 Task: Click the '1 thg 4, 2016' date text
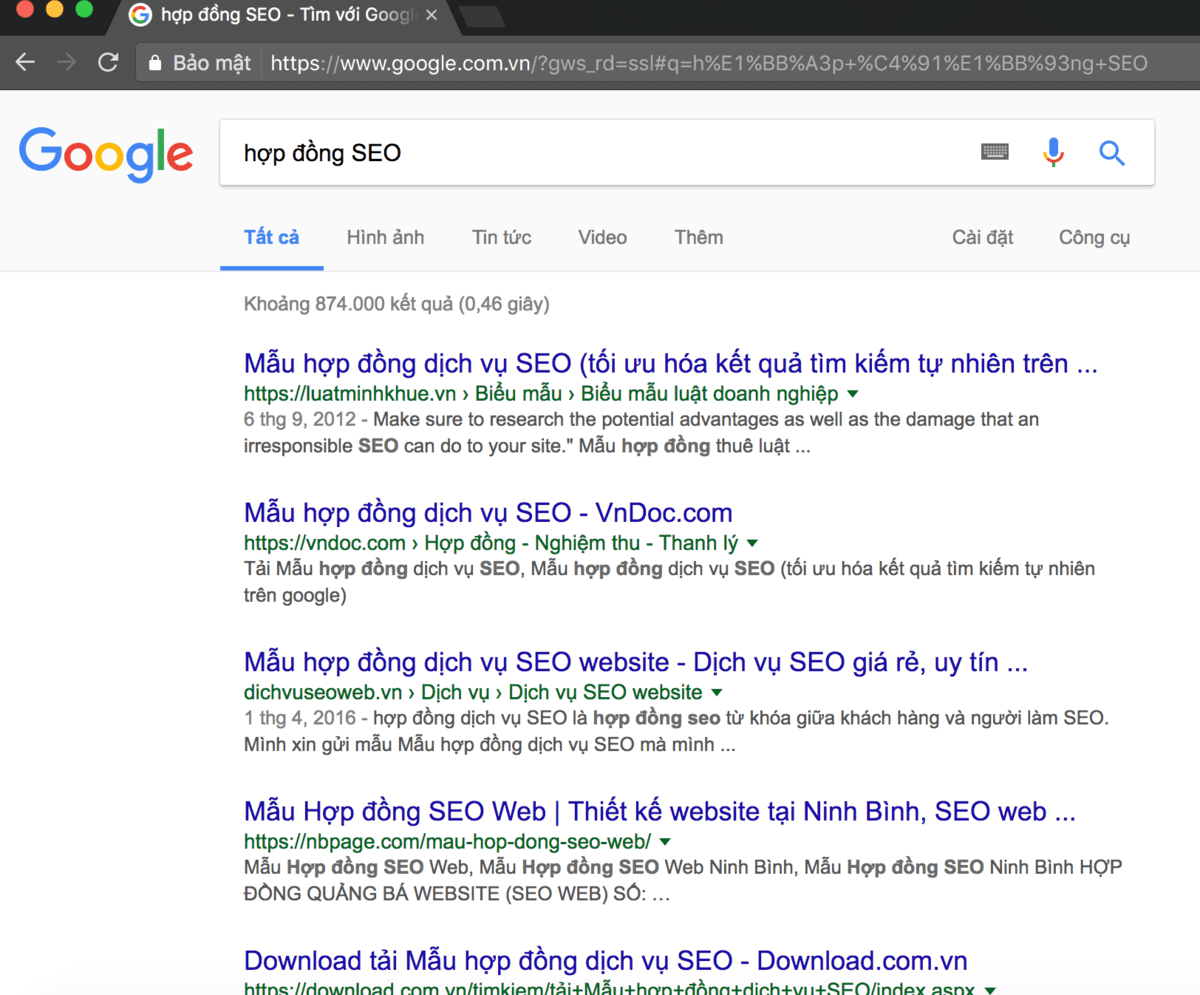[300, 718]
